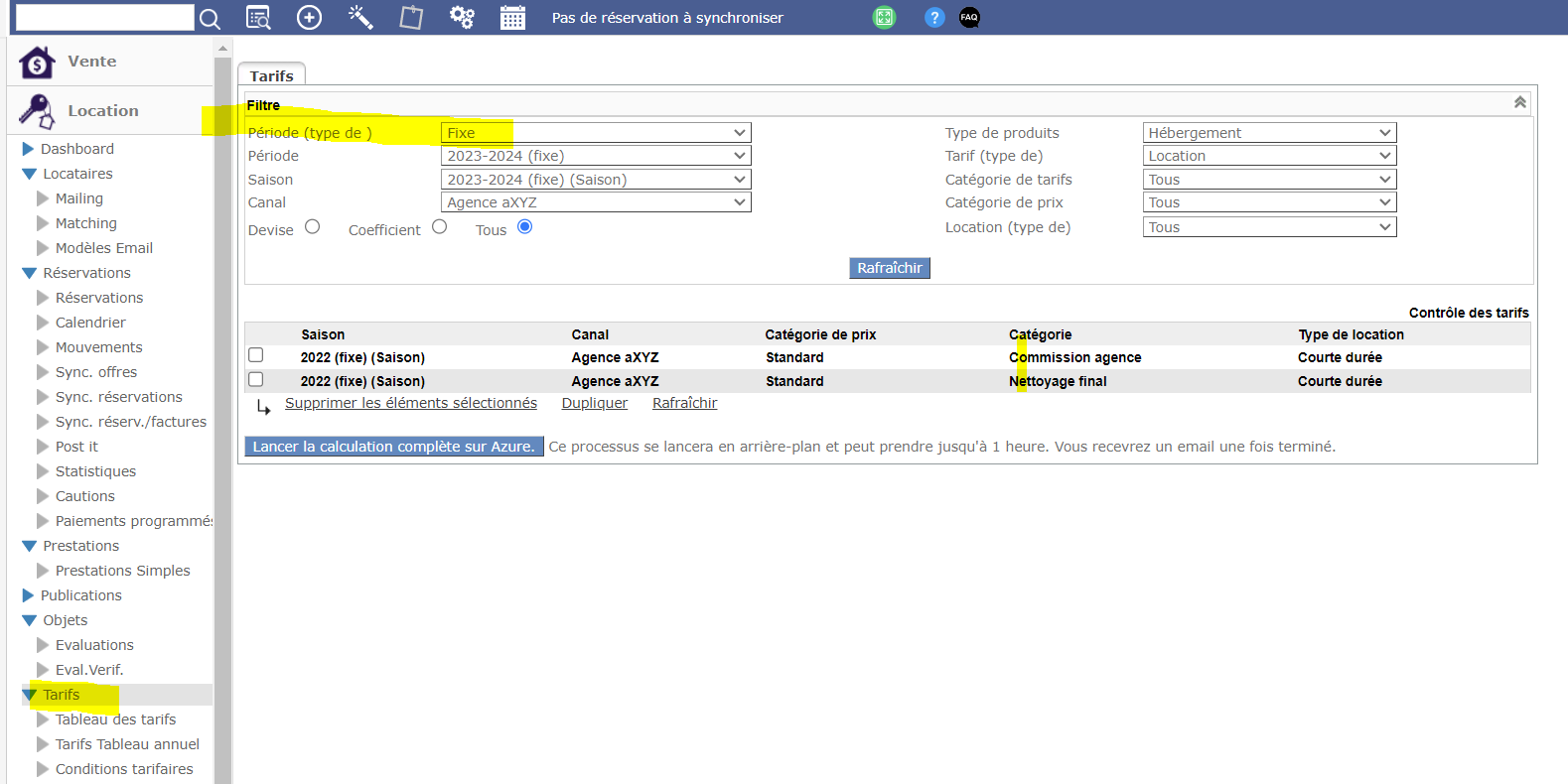The width and height of the screenshot is (1568, 784).
Task: Click the blue question mark help icon
Action: (934, 18)
